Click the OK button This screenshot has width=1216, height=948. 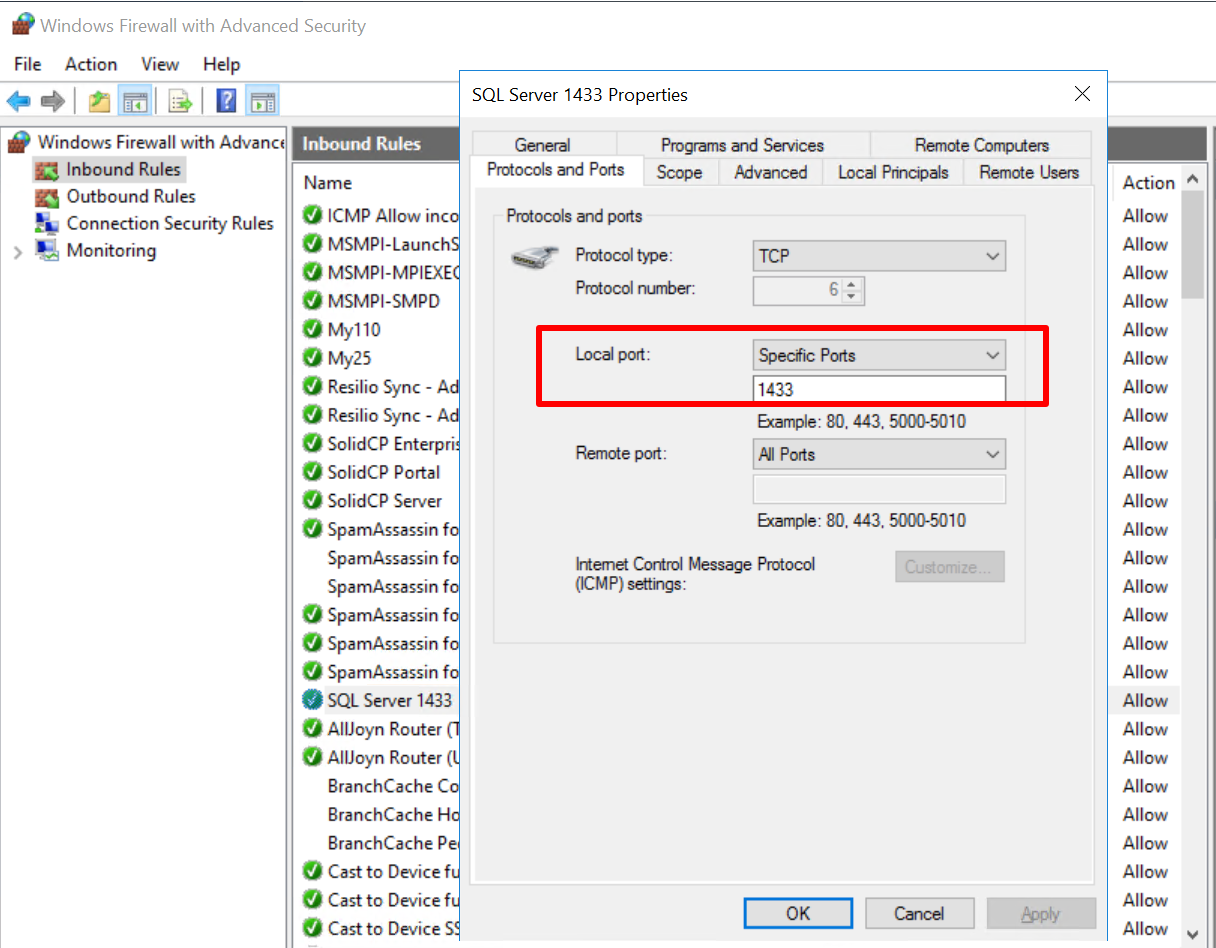[797, 913]
